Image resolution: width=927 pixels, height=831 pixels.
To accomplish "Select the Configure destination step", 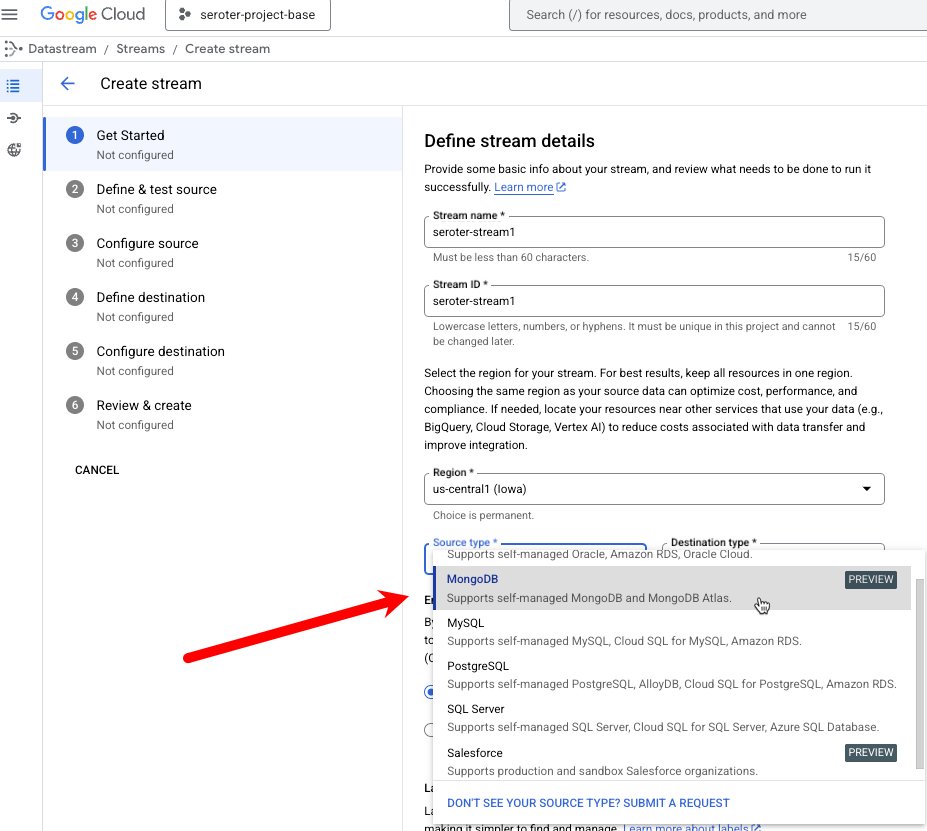I will click(x=223, y=361).
